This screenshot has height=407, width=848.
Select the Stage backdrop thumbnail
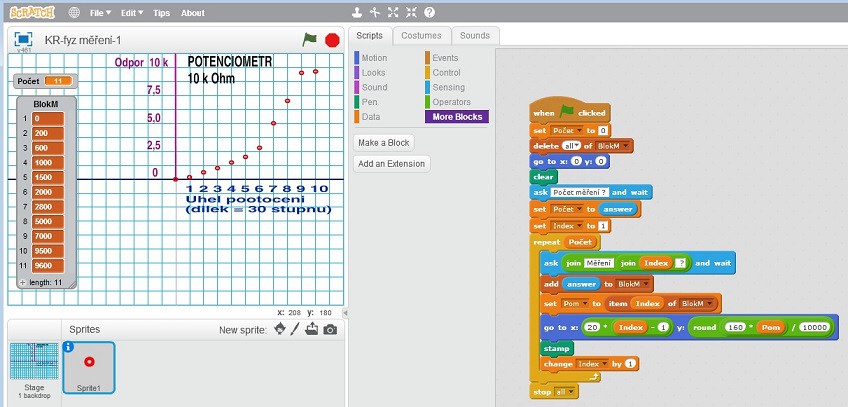coord(34,366)
